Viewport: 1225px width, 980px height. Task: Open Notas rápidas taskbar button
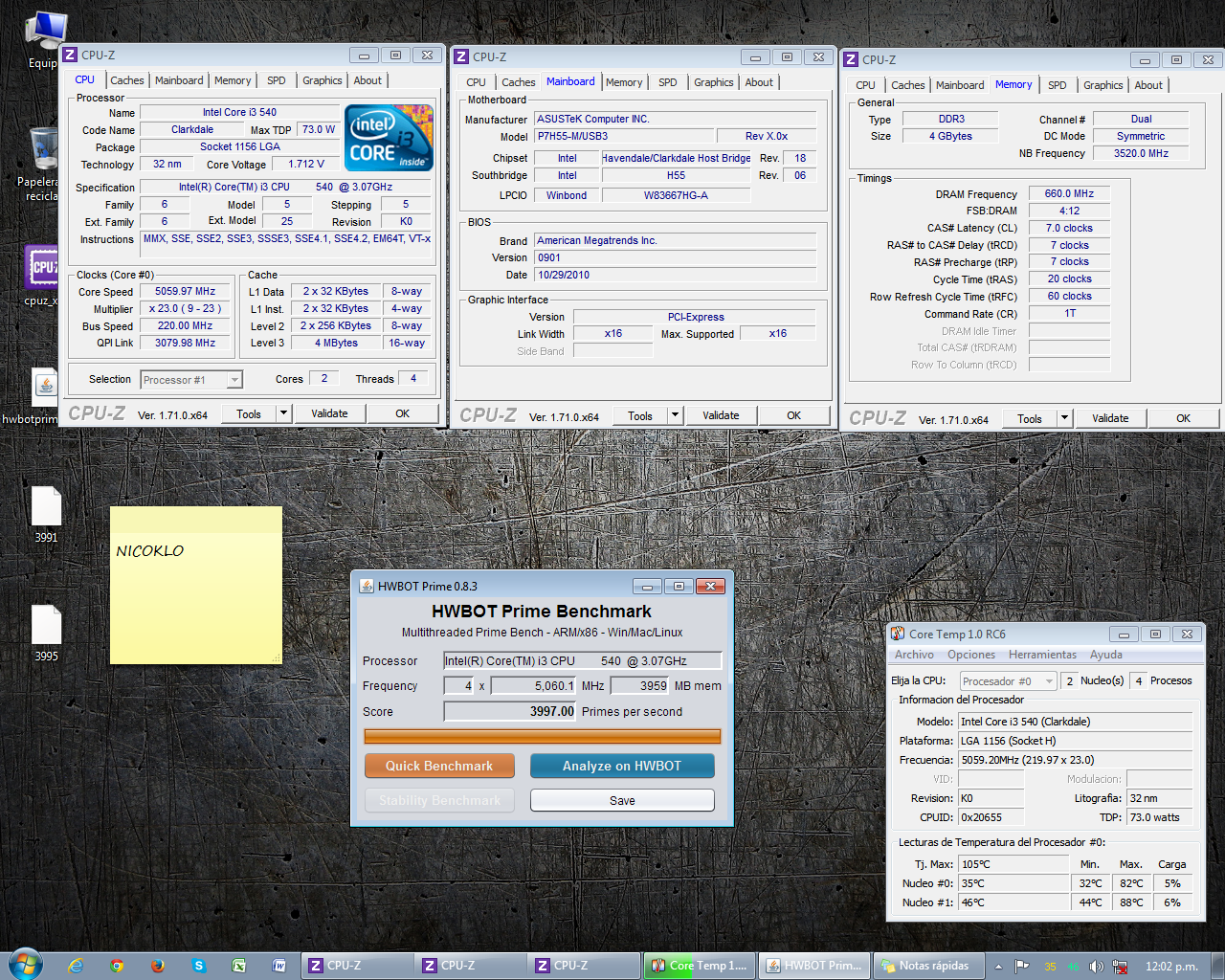[928, 966]
